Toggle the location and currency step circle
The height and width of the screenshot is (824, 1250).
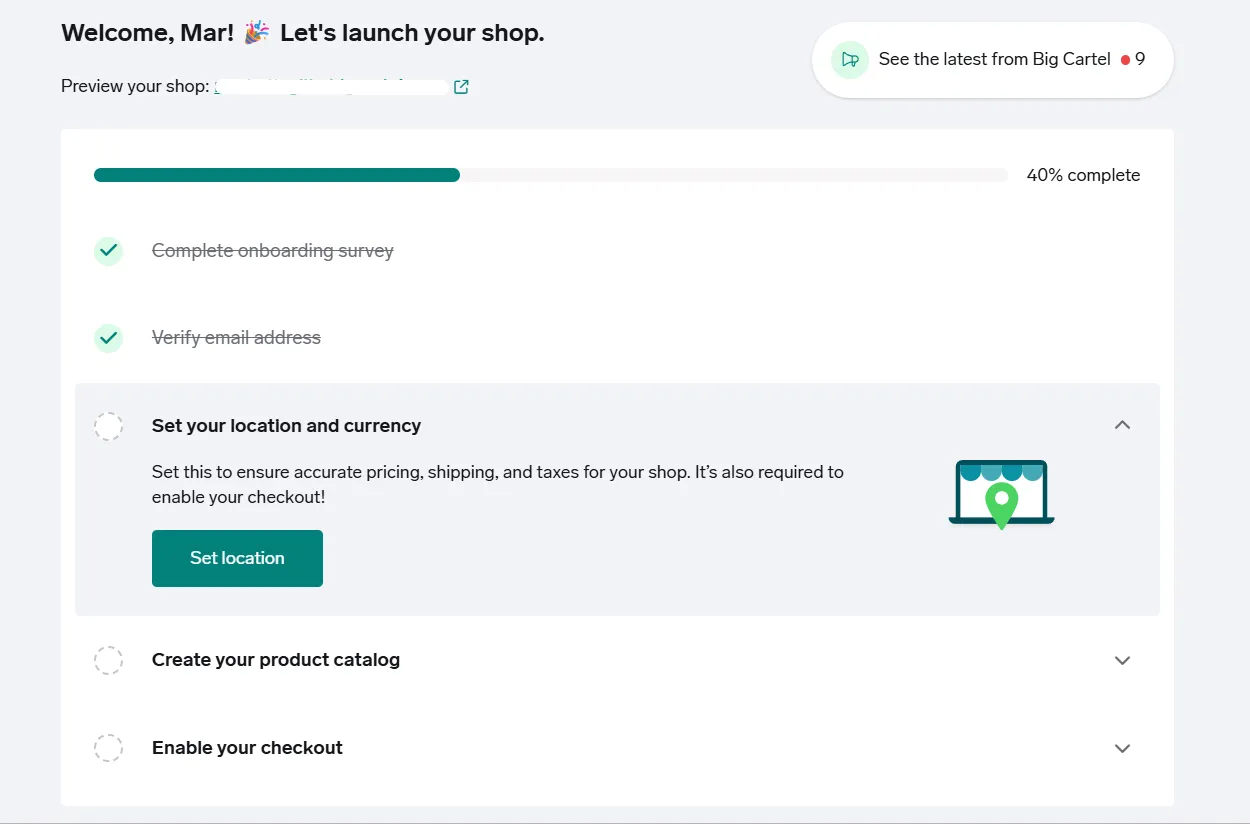[108, 426]
